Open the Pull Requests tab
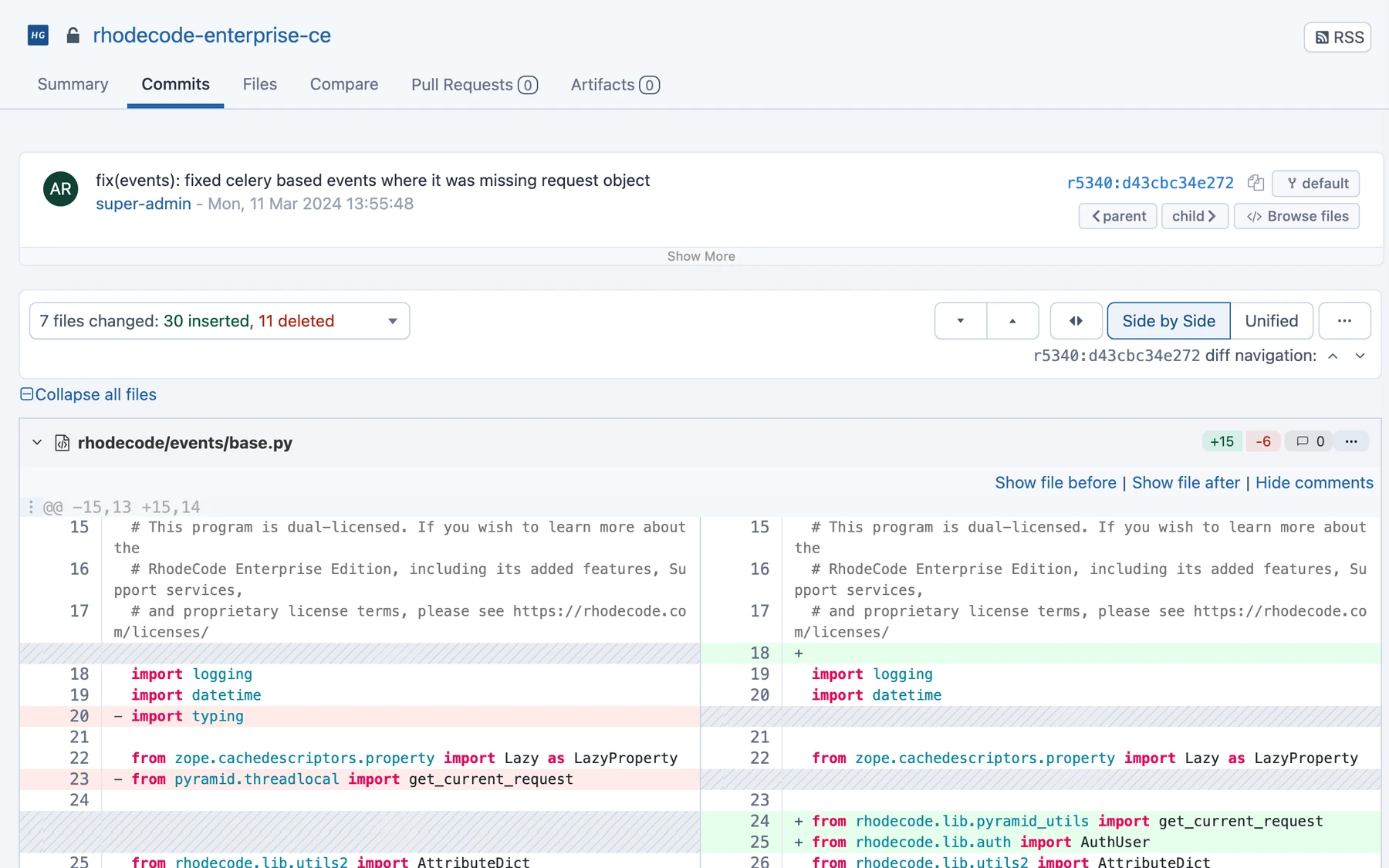 point(475,85)
